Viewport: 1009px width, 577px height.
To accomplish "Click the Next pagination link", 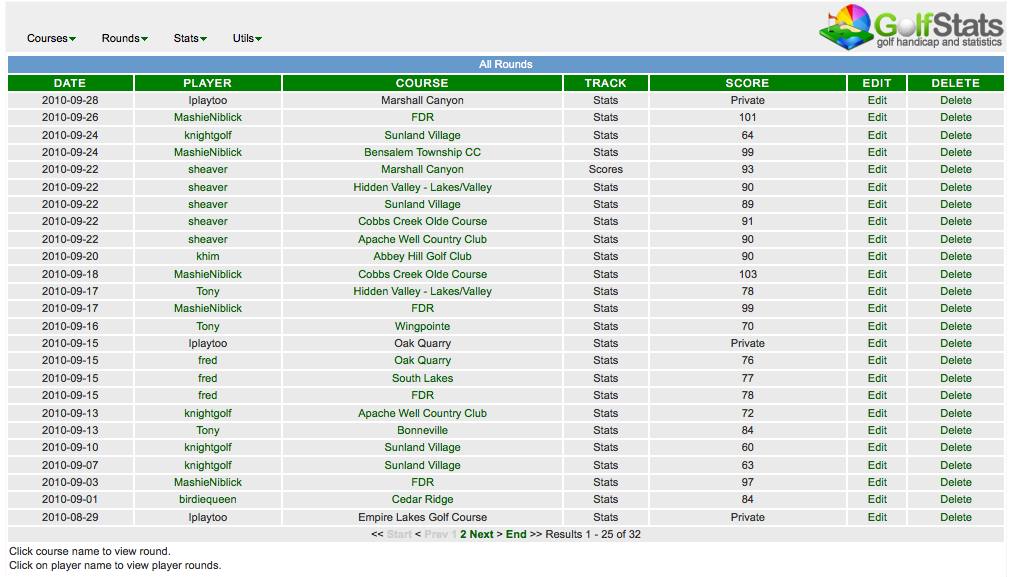I will 481,535.
